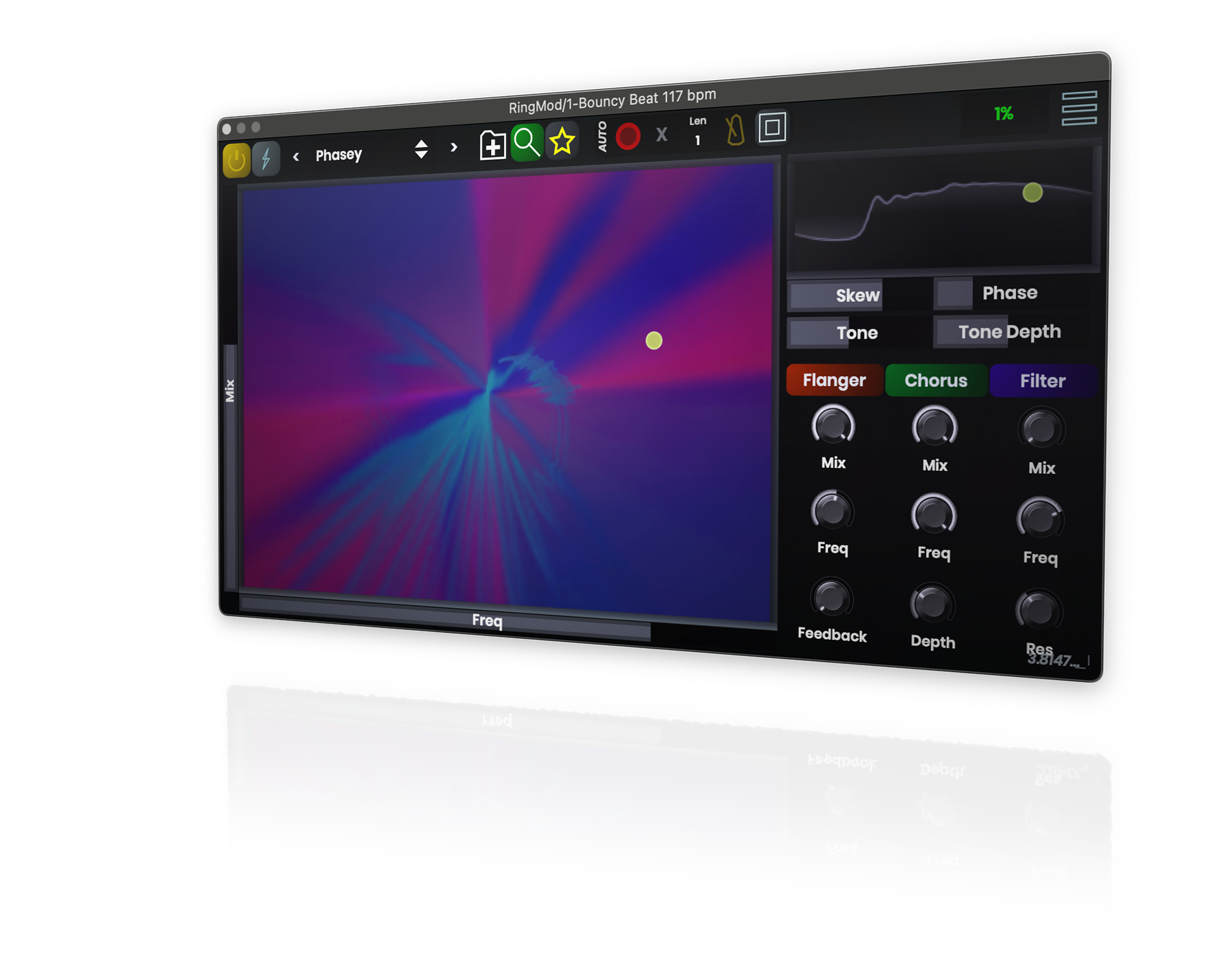Image resolution: width=1225 pixels, height=980 pixels.
Task: Click the lightning bolt icon
Action: (x=266, y=159)
